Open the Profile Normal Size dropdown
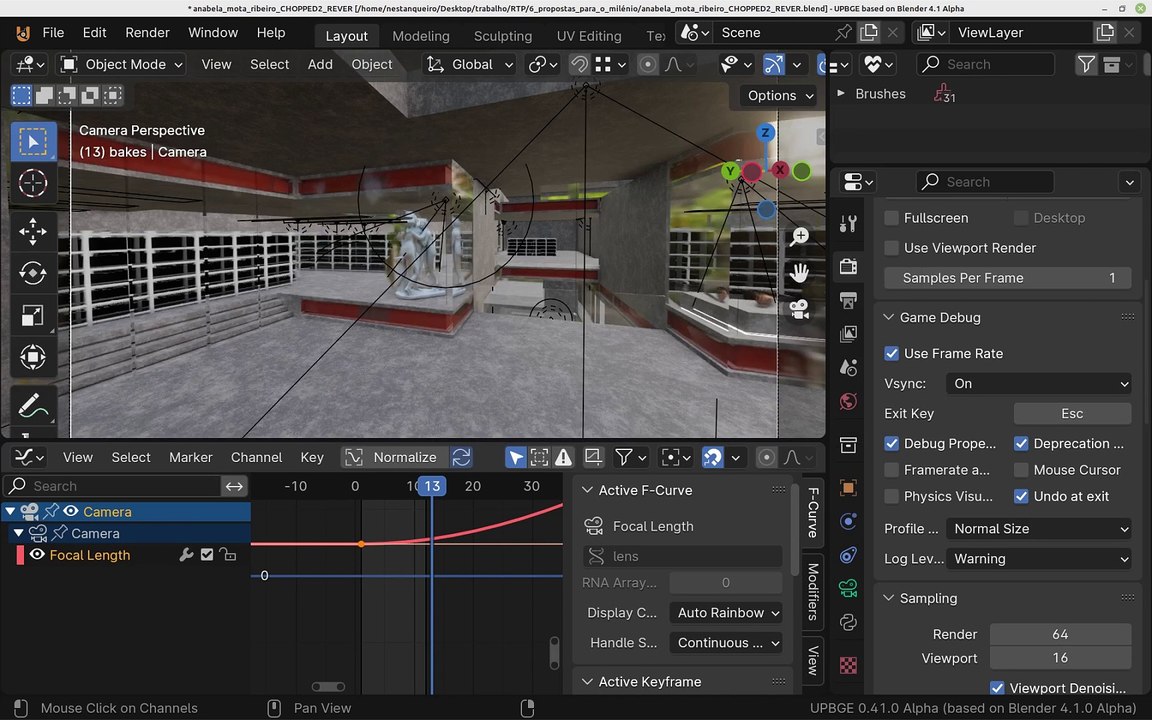1152x720 pixels. (x=1039, y=529)
